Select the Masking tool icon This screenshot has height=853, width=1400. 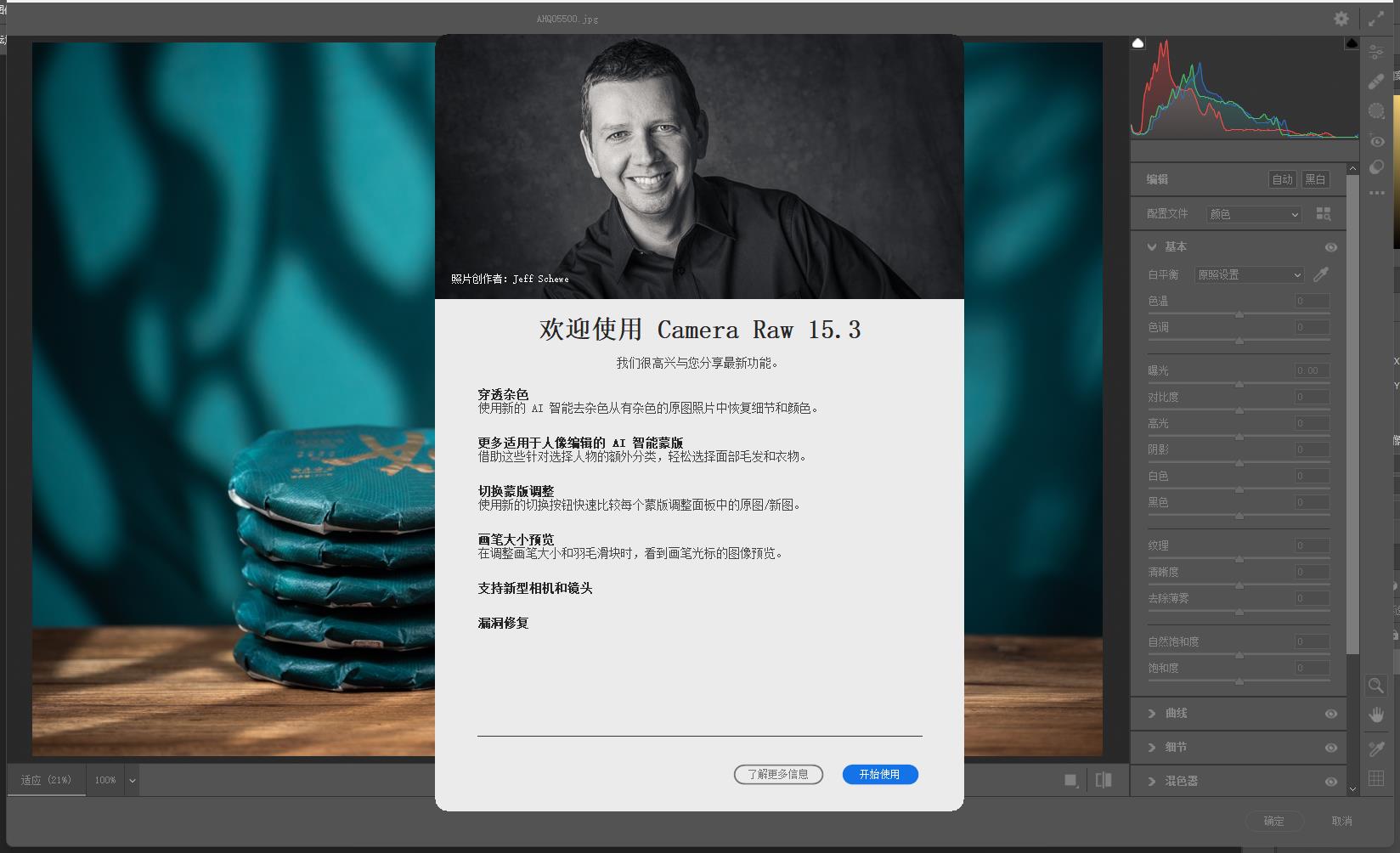click(1376, 110)
